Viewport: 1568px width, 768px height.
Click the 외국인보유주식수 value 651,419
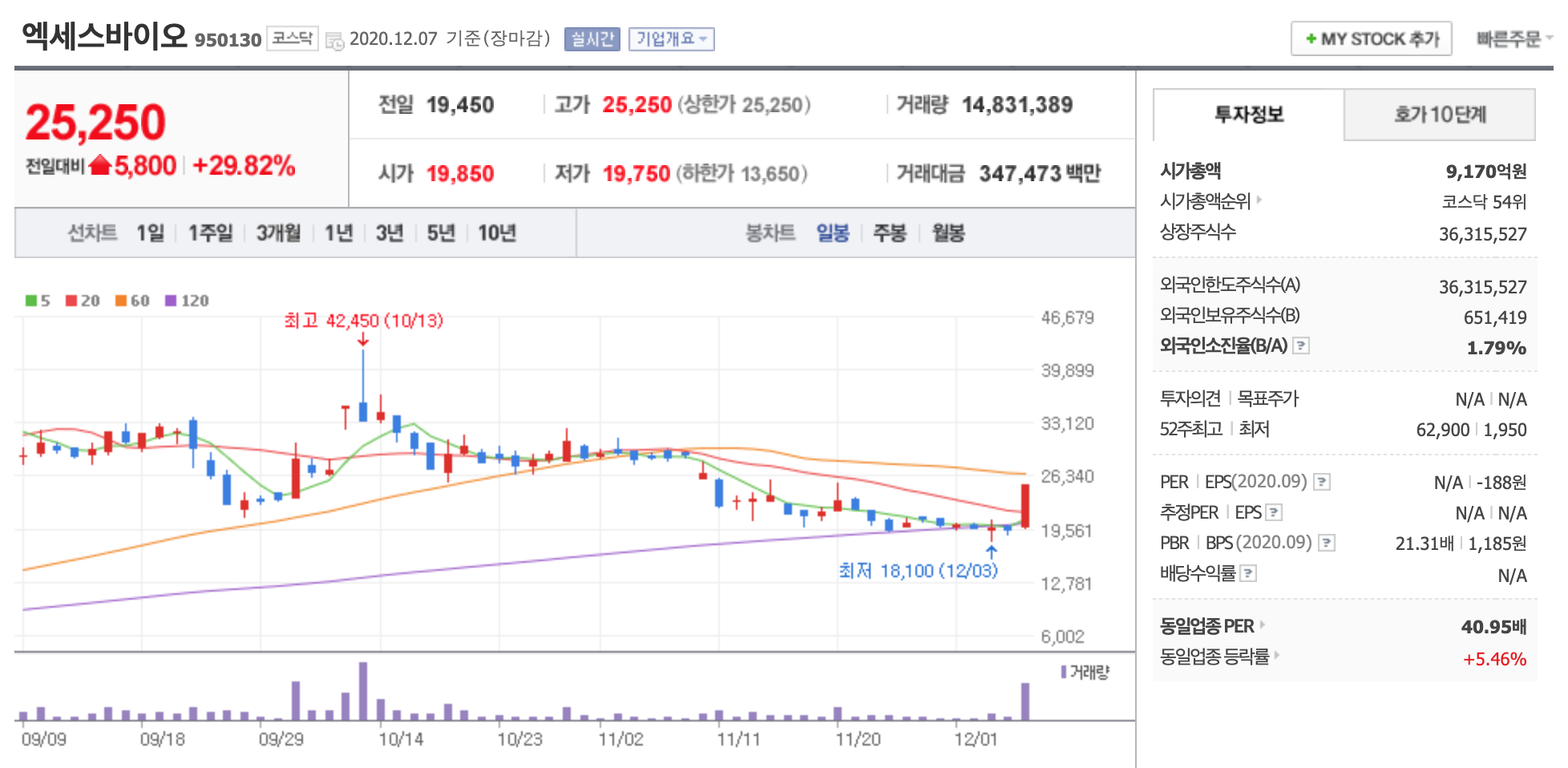point(1495,317)
